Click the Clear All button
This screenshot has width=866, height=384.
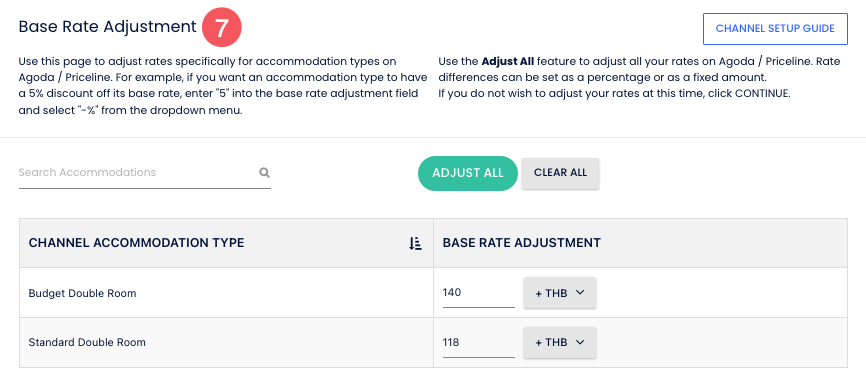point(560,173)
